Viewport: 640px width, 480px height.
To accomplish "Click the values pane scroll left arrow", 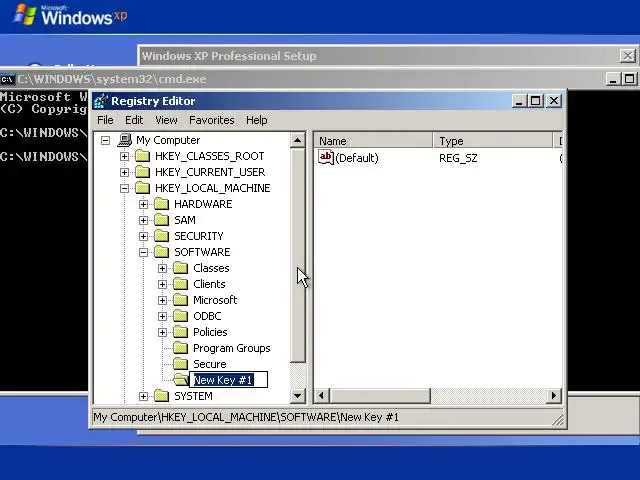I will 322,396.
